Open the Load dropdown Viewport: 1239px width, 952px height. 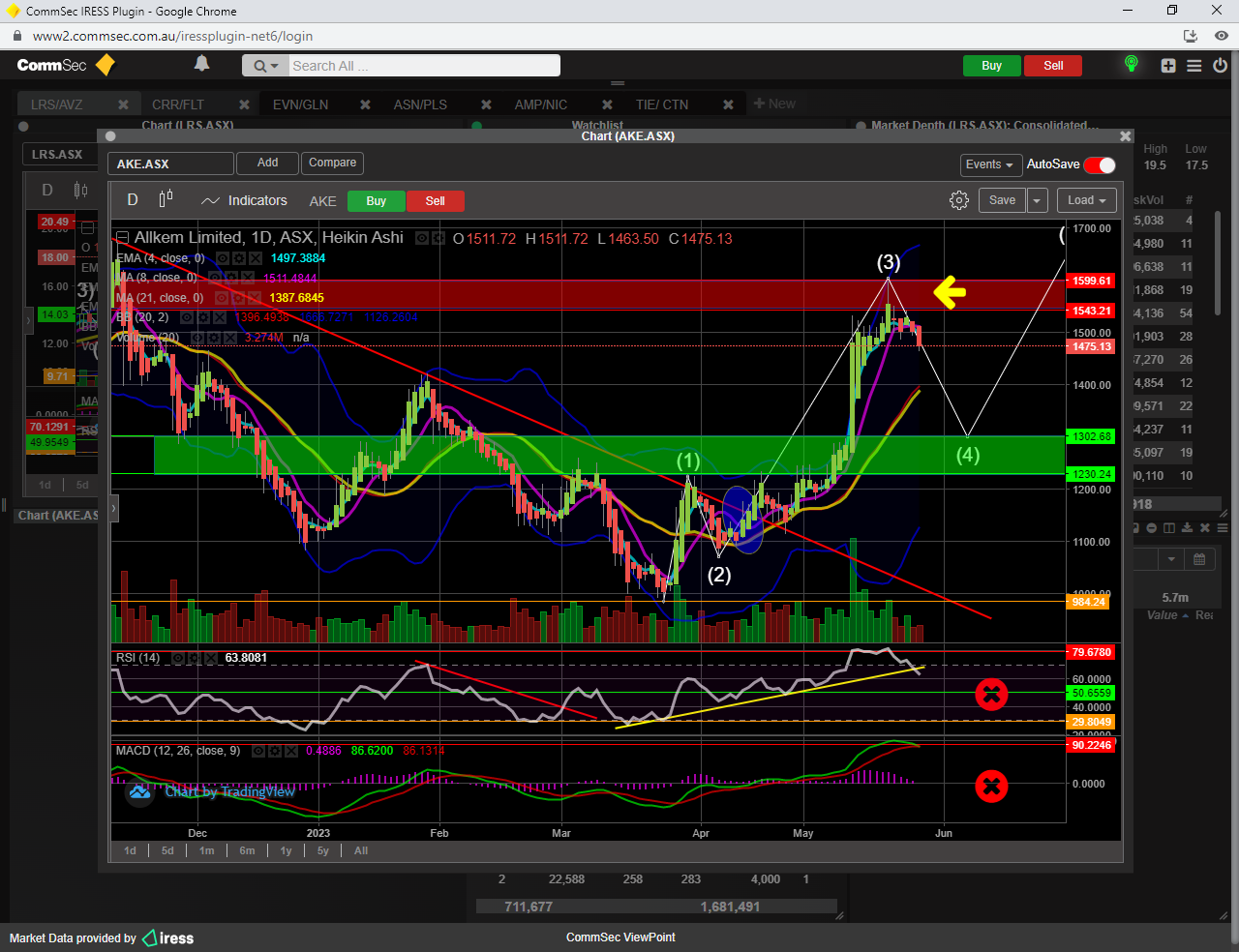[x=1086, y=200]
